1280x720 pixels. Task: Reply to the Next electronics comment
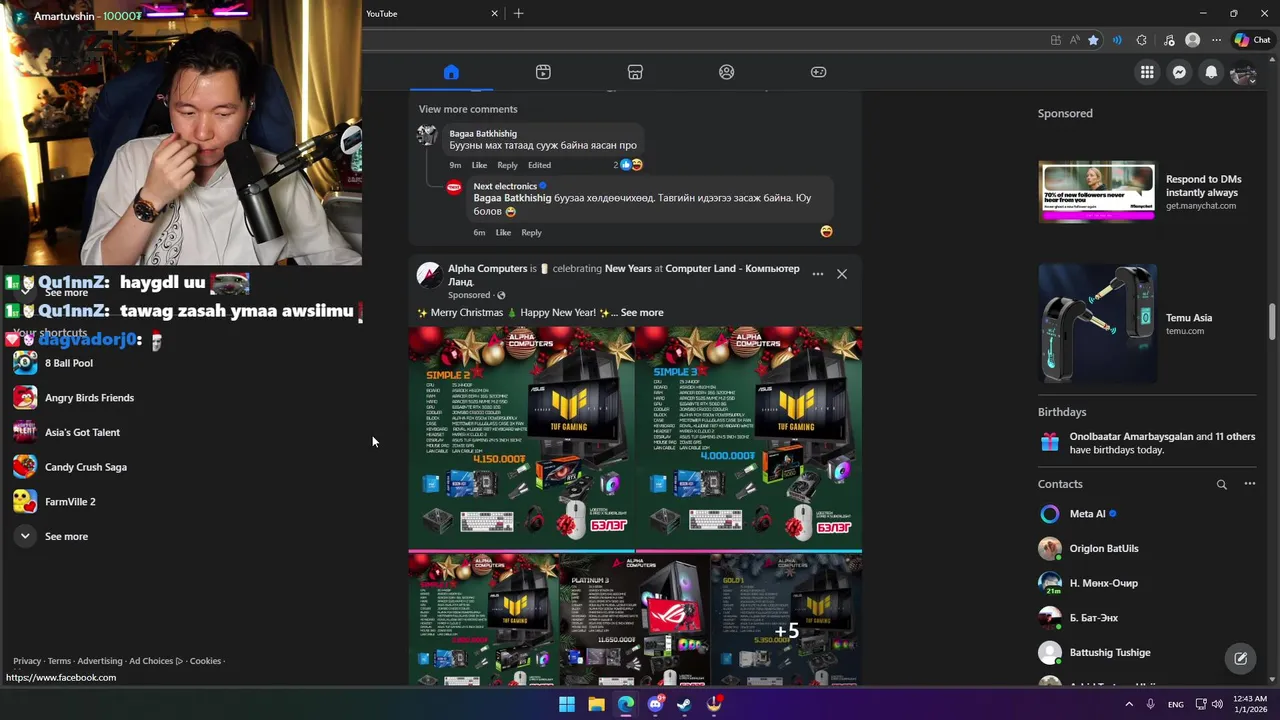click(x=531, y=233)
